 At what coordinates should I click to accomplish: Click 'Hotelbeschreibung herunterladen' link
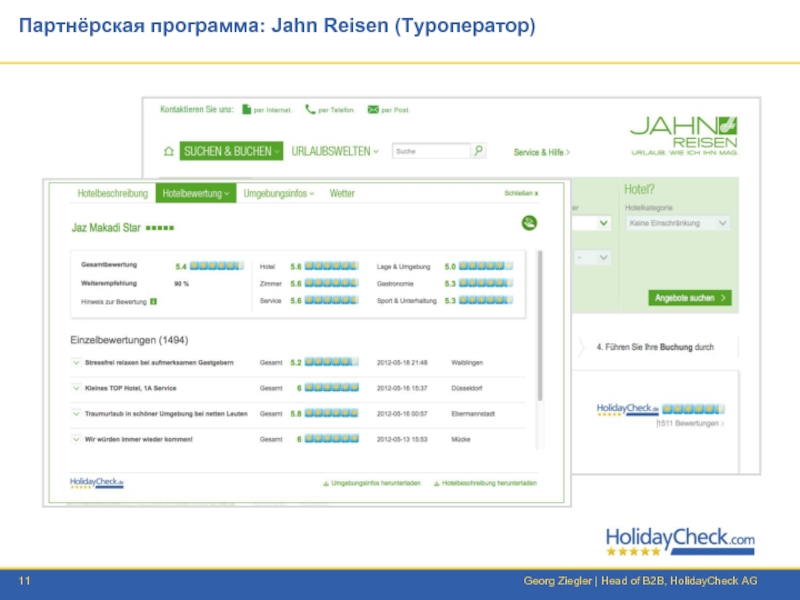(x=485, y=483)
